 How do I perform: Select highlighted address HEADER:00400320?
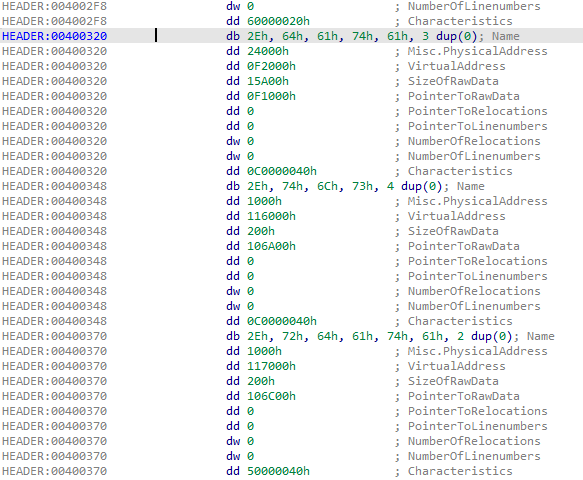tap(55, 36)
